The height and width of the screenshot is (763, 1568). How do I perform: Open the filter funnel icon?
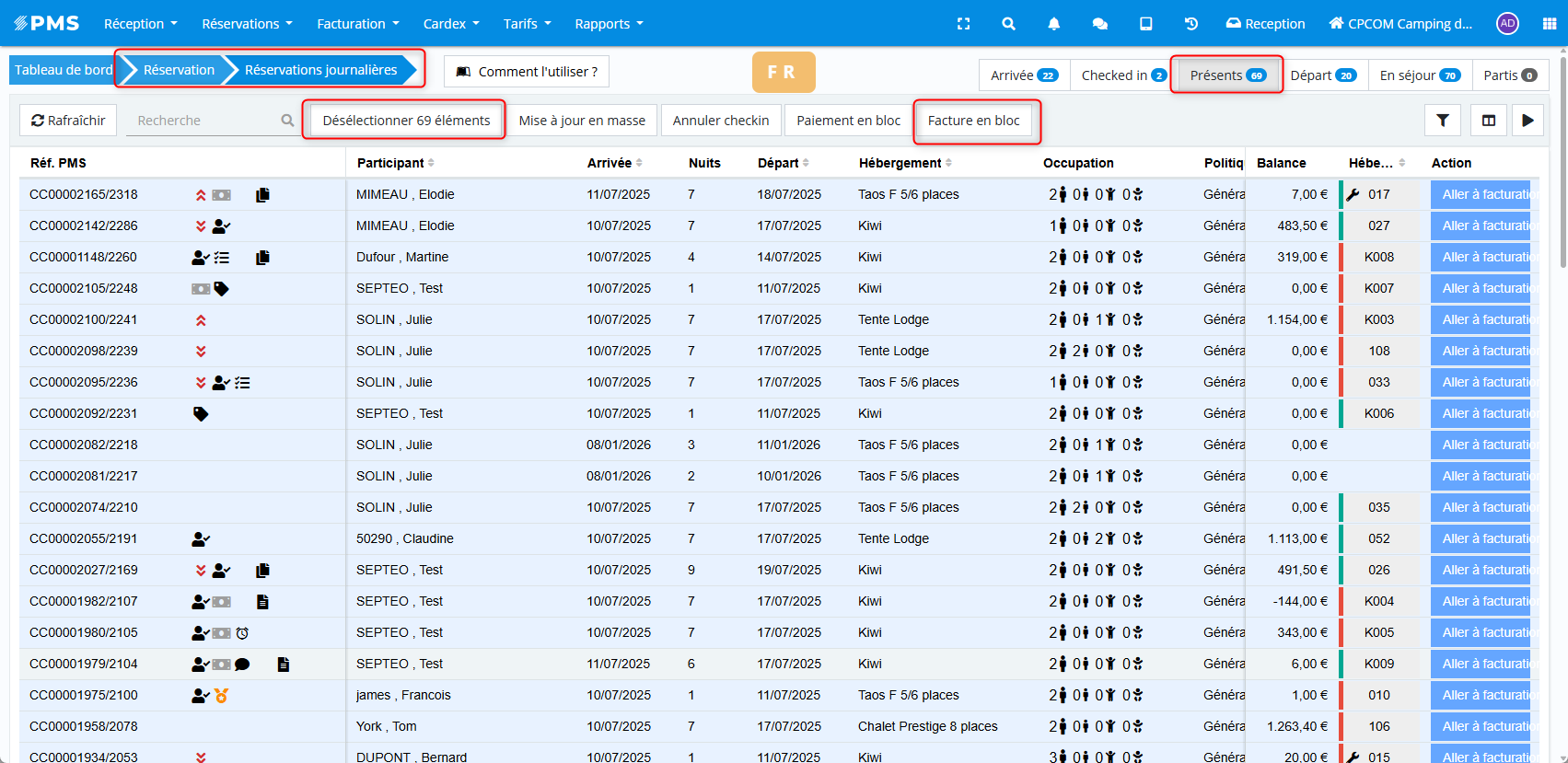(1443, 121)
